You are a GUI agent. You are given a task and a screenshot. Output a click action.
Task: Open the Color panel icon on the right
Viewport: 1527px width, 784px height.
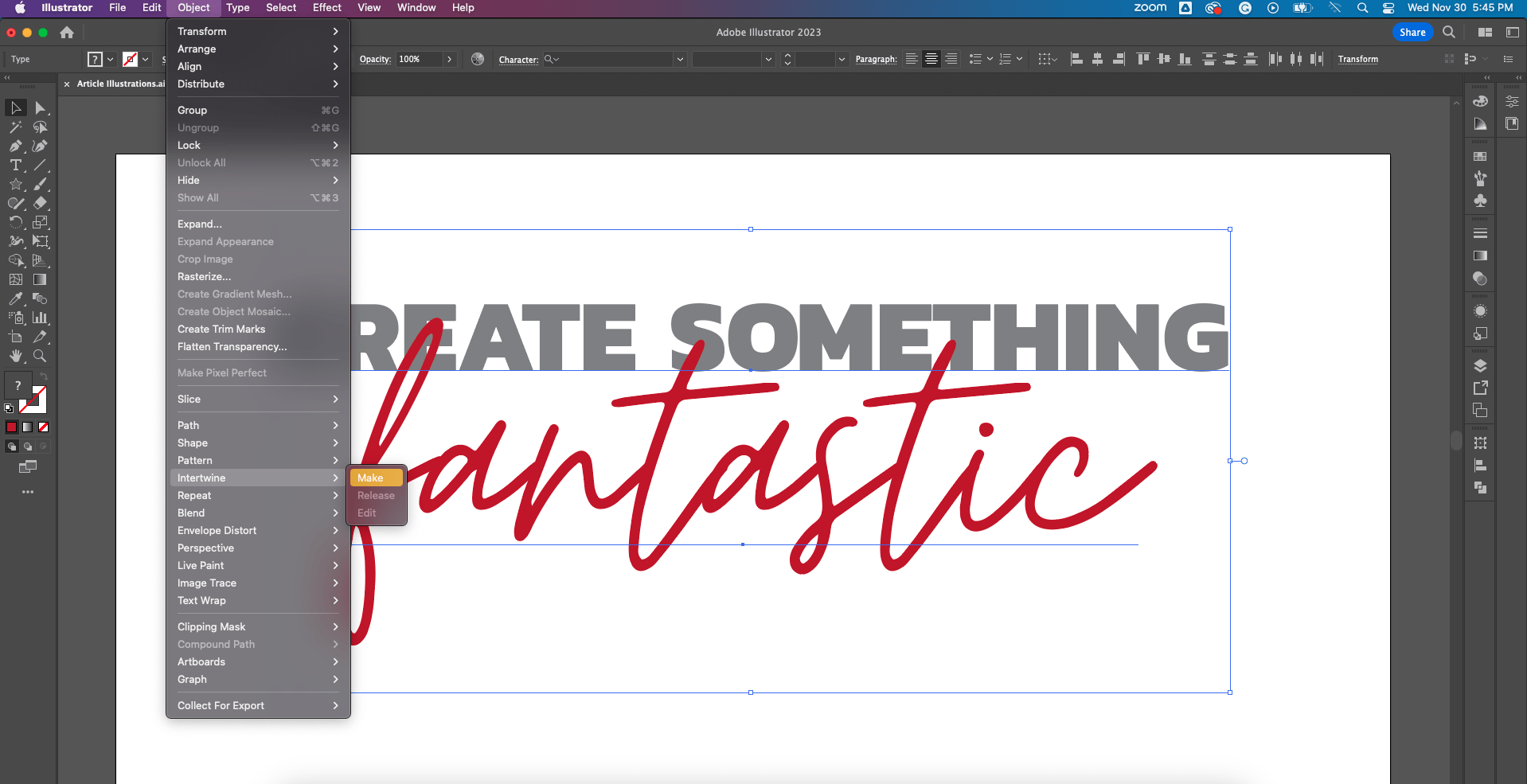click(x=1481, y=101)
